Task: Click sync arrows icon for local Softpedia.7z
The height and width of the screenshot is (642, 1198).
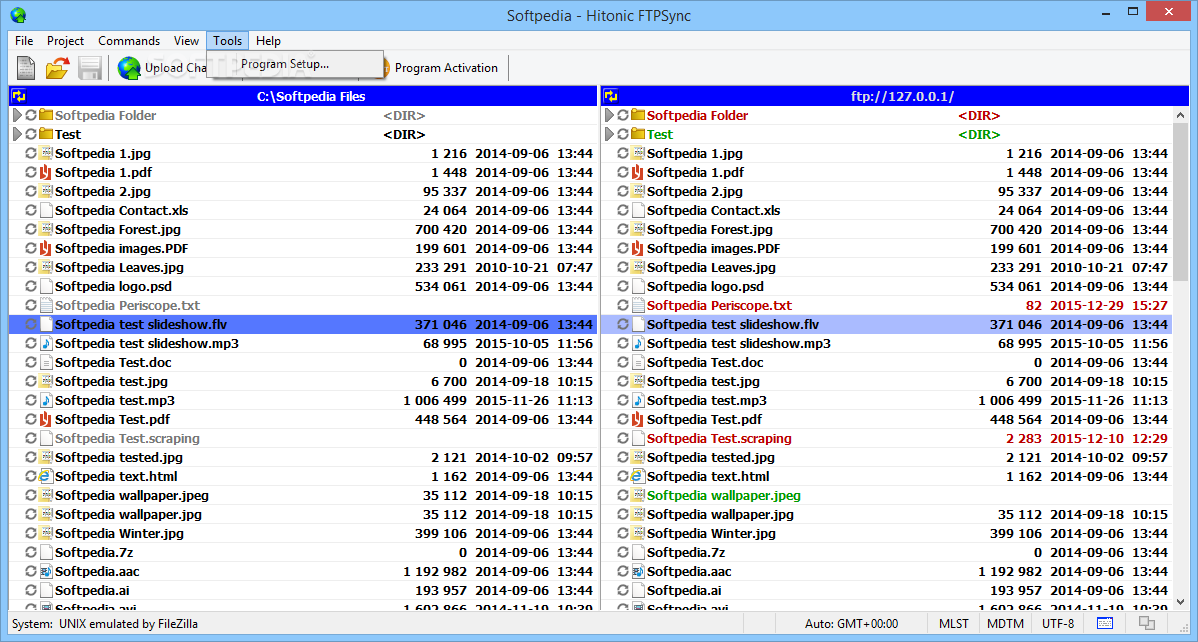Action: [x=31, y=553]
